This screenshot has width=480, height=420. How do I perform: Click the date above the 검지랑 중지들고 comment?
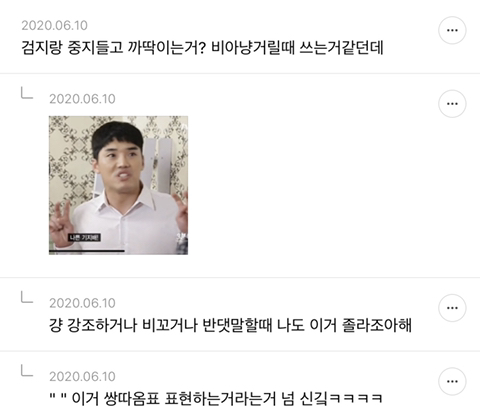tap(55, 25)
